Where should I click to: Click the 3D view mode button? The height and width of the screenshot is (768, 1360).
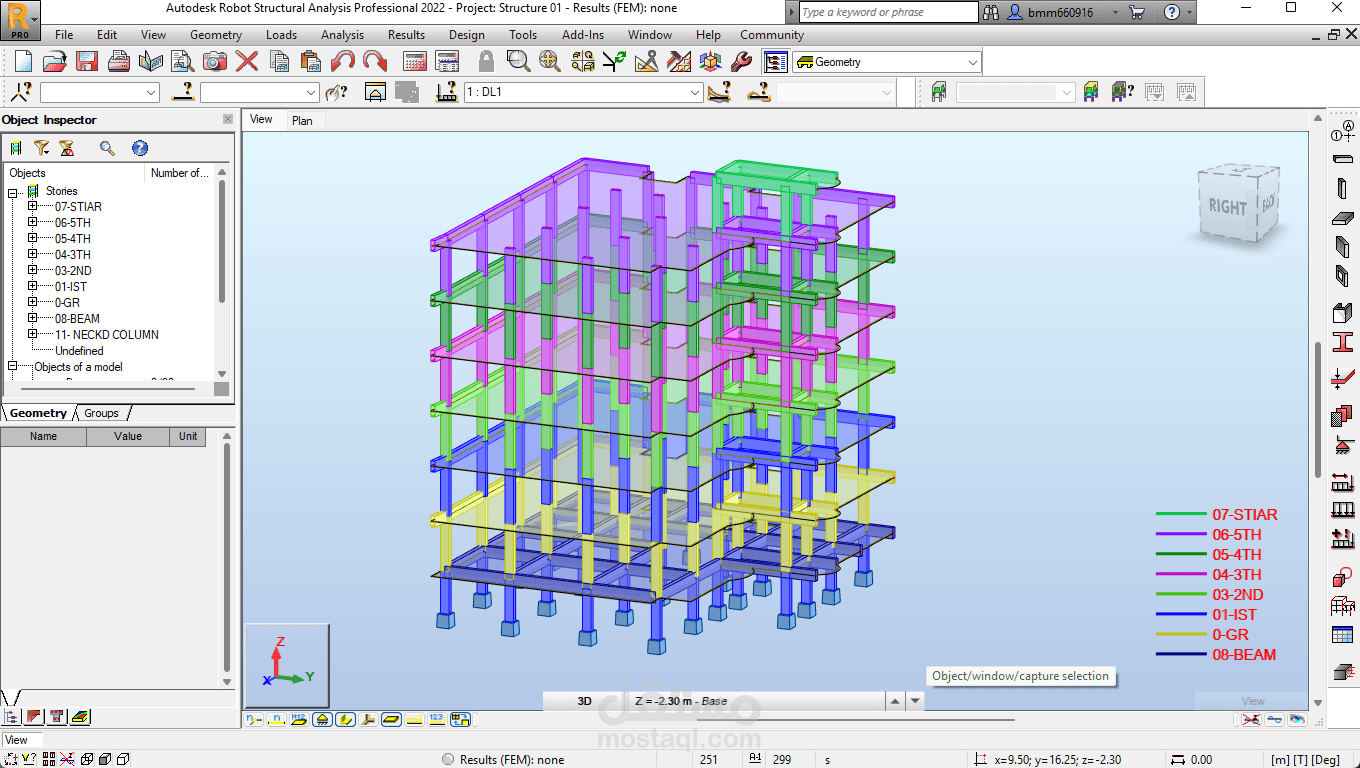[x=585, y=701]
